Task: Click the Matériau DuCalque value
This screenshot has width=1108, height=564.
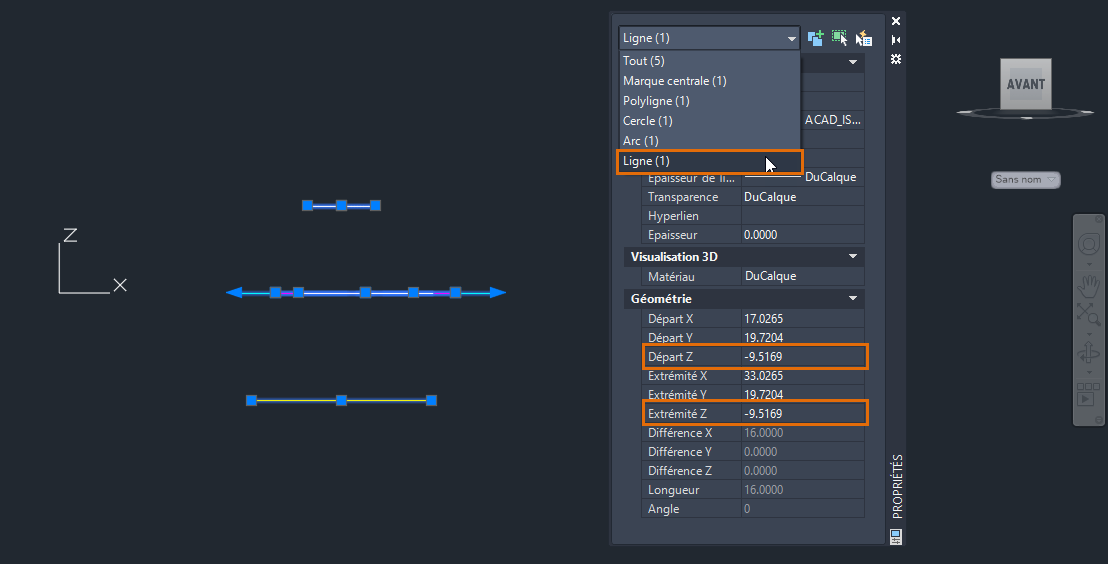Action: [803, 276]
